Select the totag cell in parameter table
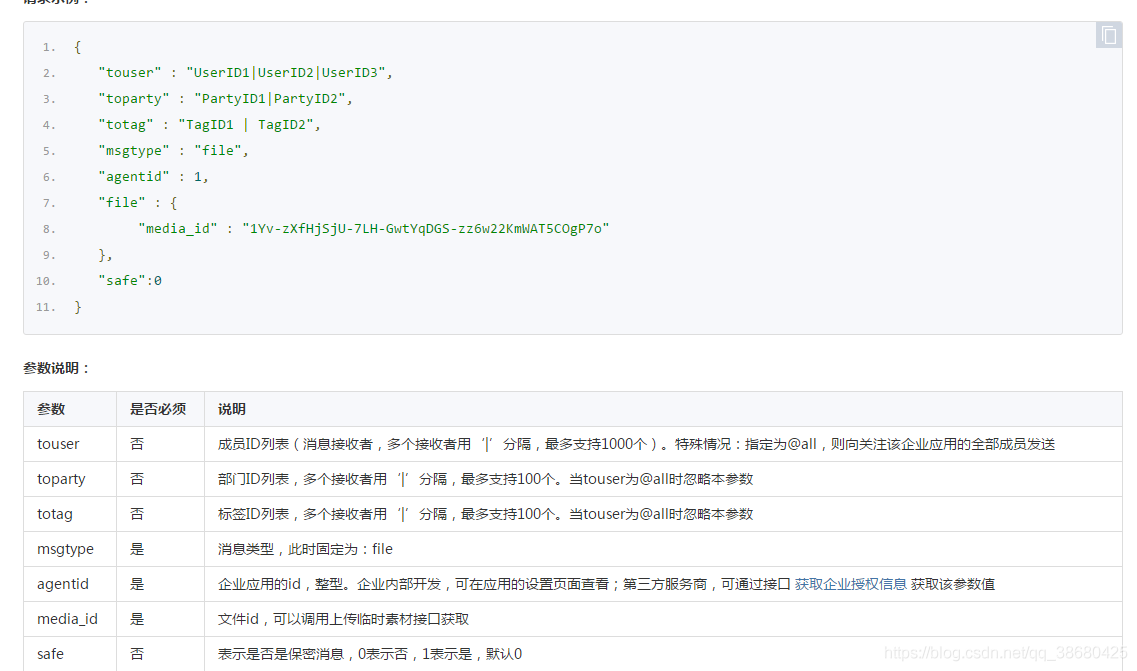 pyautogui.click(x=55, y=514)
